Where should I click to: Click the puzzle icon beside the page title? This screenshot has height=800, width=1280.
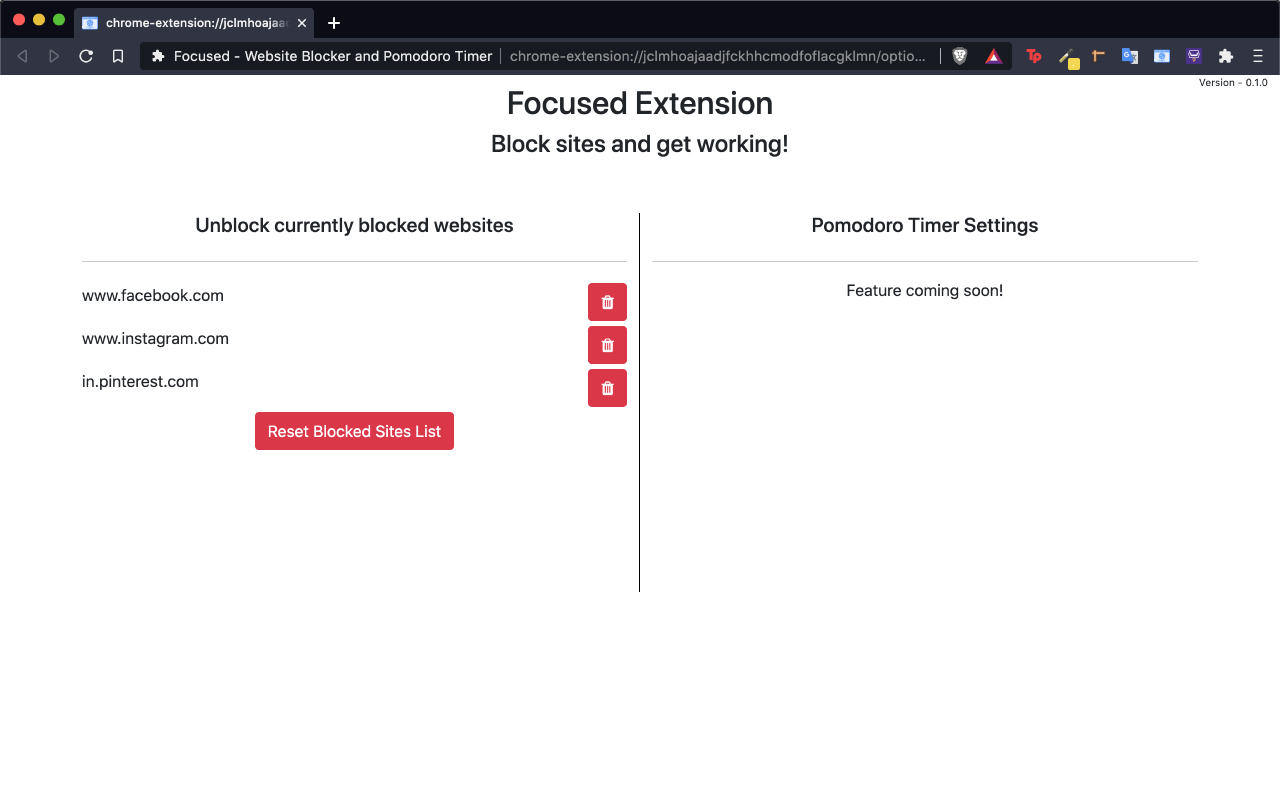158,56
